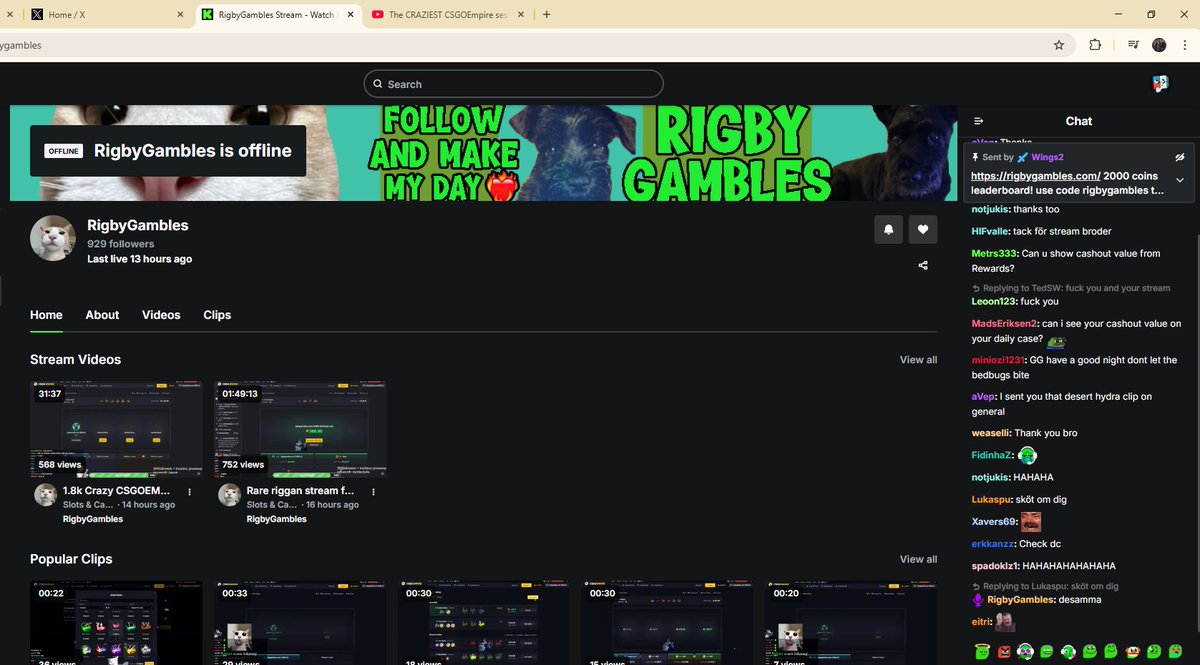Click the 929 followers count
Screen dimensions: 1200x665
pos(121,244)
